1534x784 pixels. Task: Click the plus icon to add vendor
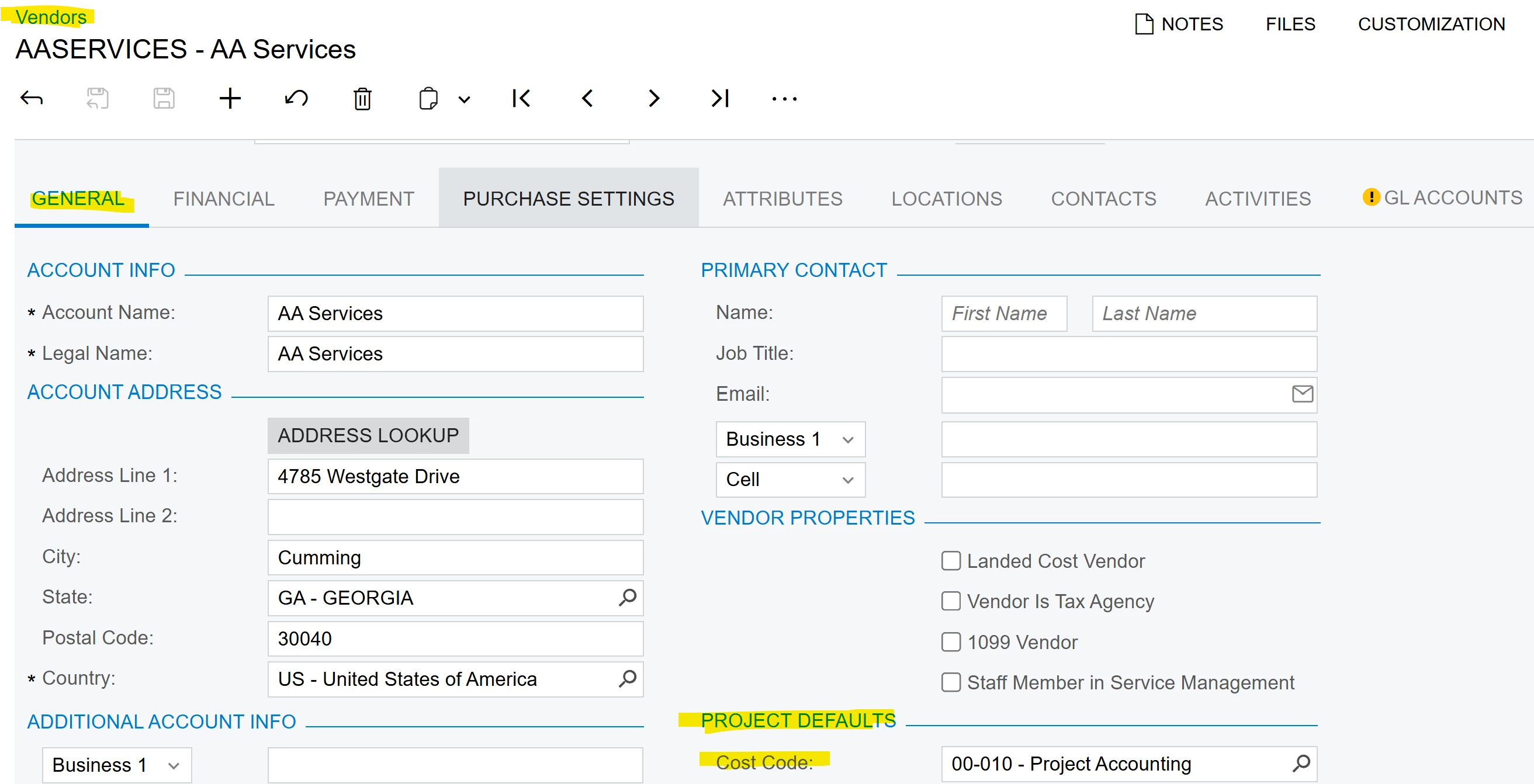pyautogui.click(x=230, y=98)
